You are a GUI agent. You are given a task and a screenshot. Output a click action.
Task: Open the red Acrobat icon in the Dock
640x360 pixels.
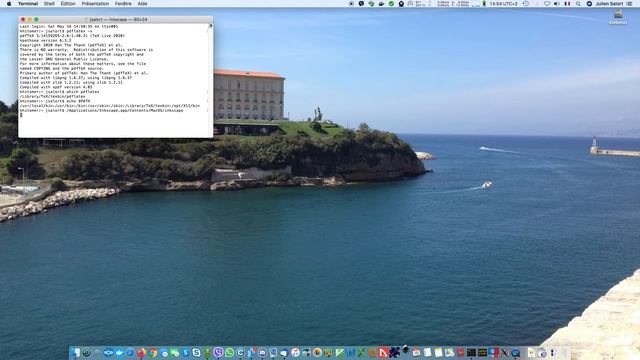[x=383, y=352]
